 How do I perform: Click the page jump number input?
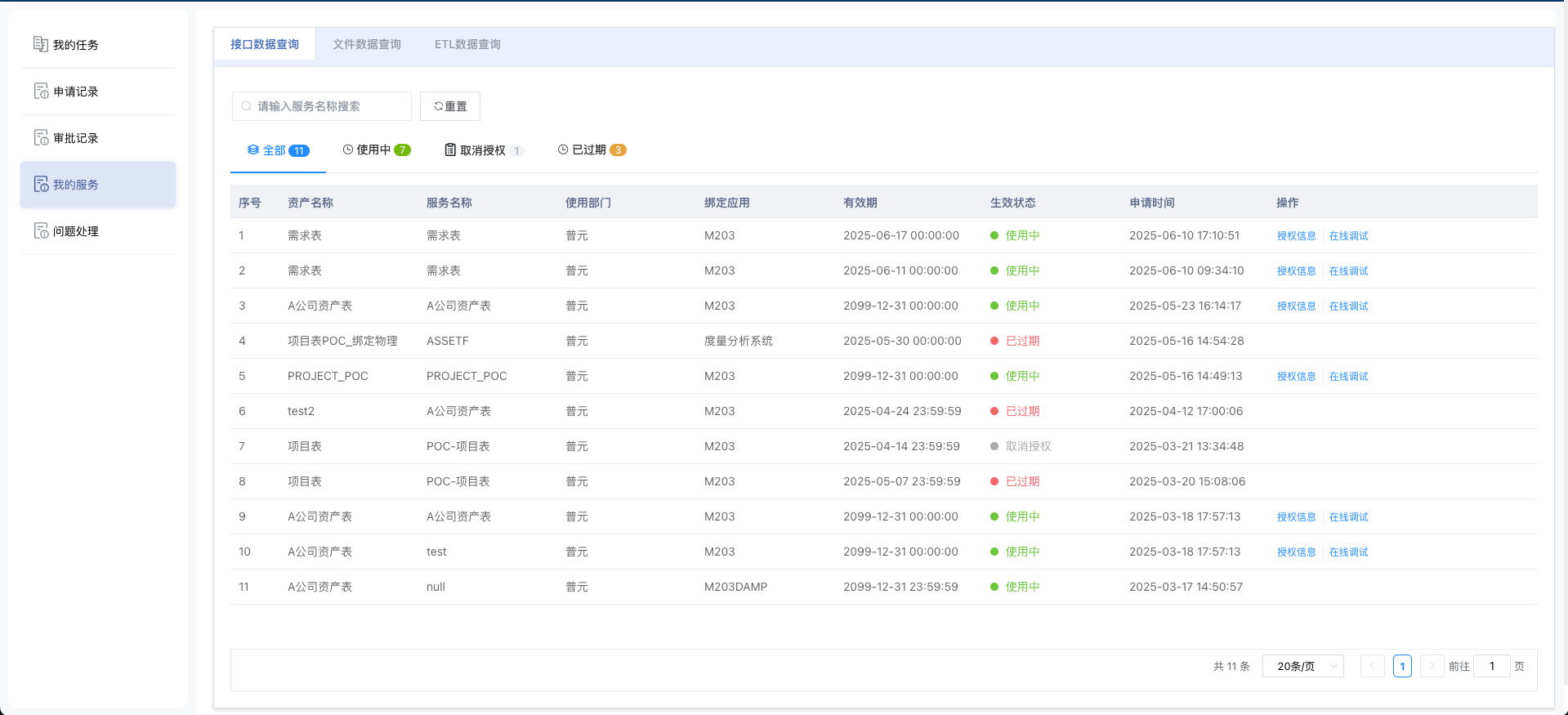1491,666
